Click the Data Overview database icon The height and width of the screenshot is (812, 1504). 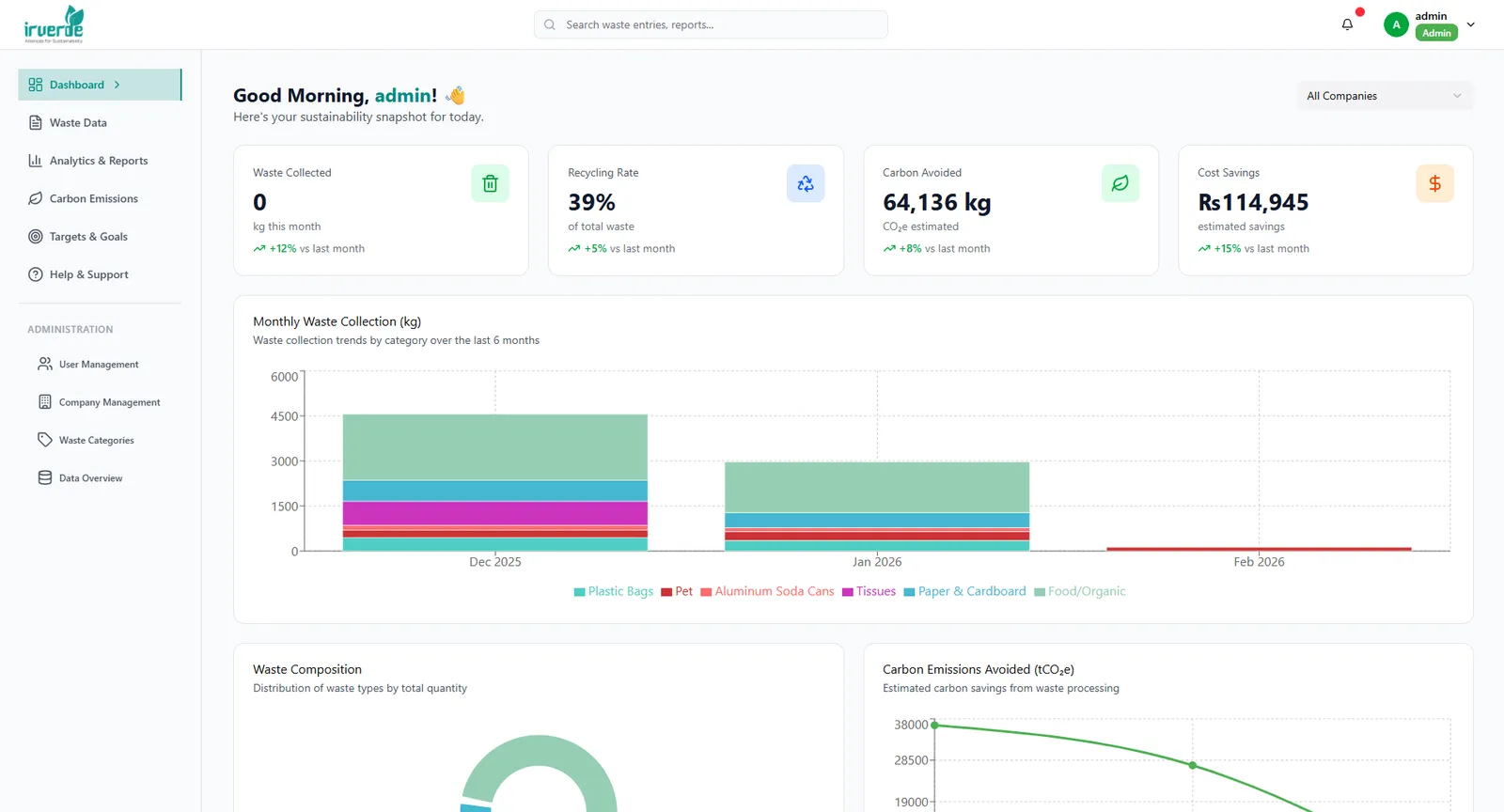pyautogui.click(x=45, y=477)
